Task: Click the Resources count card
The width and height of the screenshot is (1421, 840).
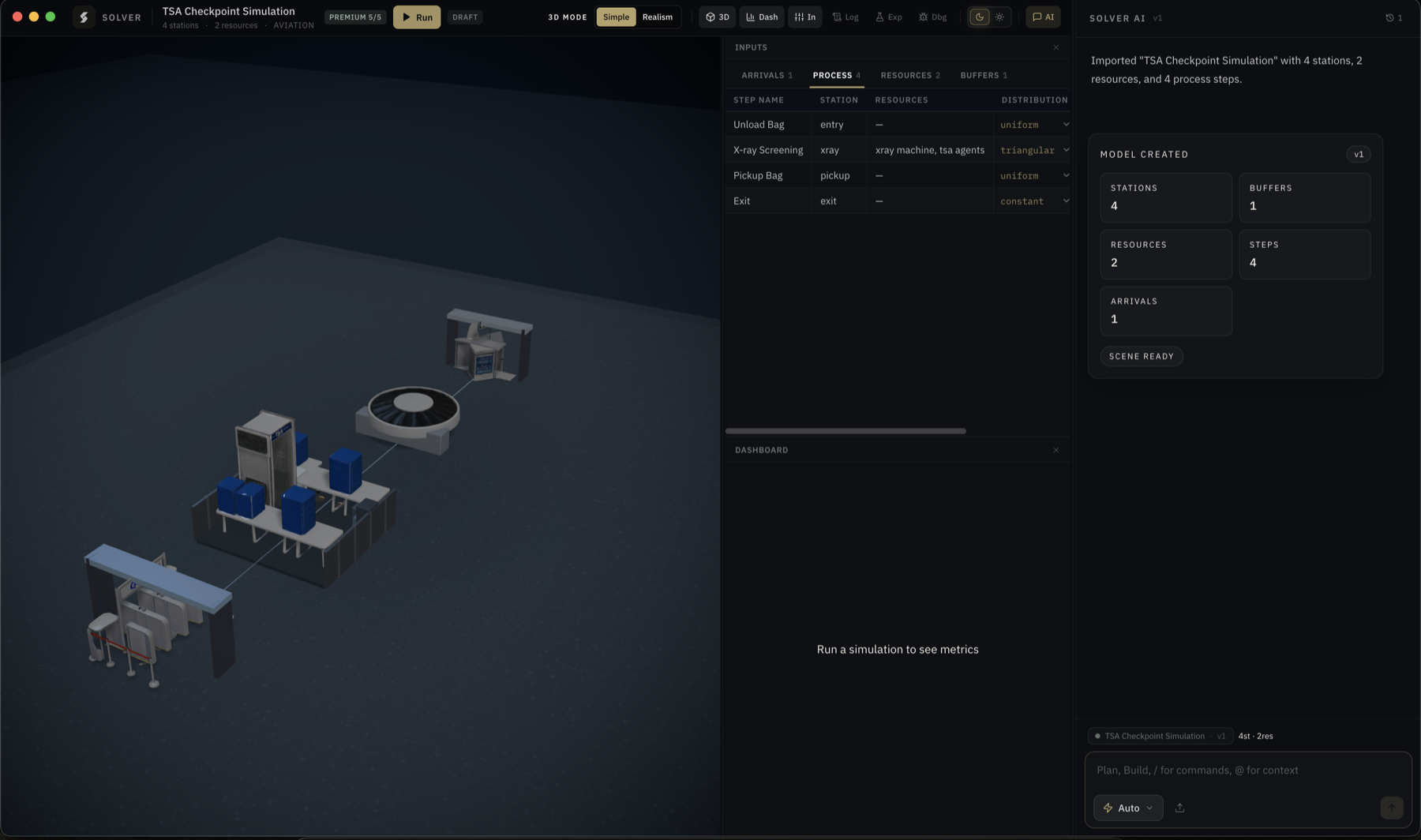Action: click(x=1166, y=254)
